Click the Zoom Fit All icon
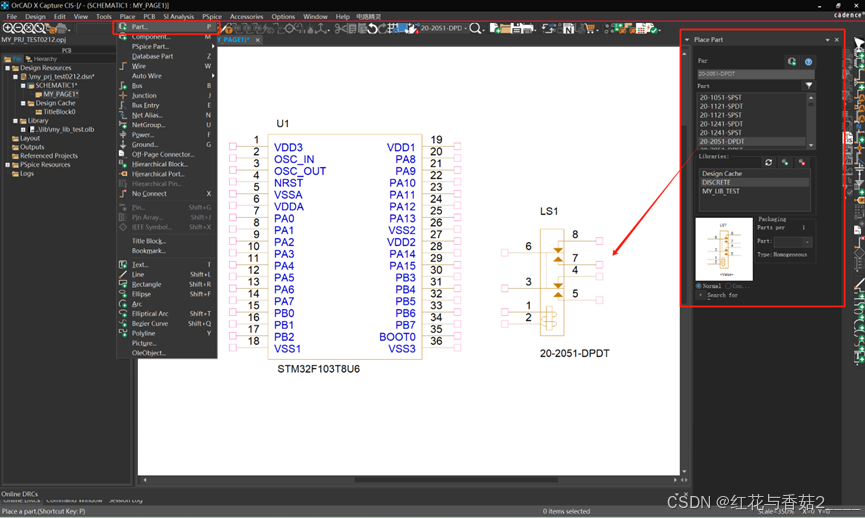 (40, 28)
